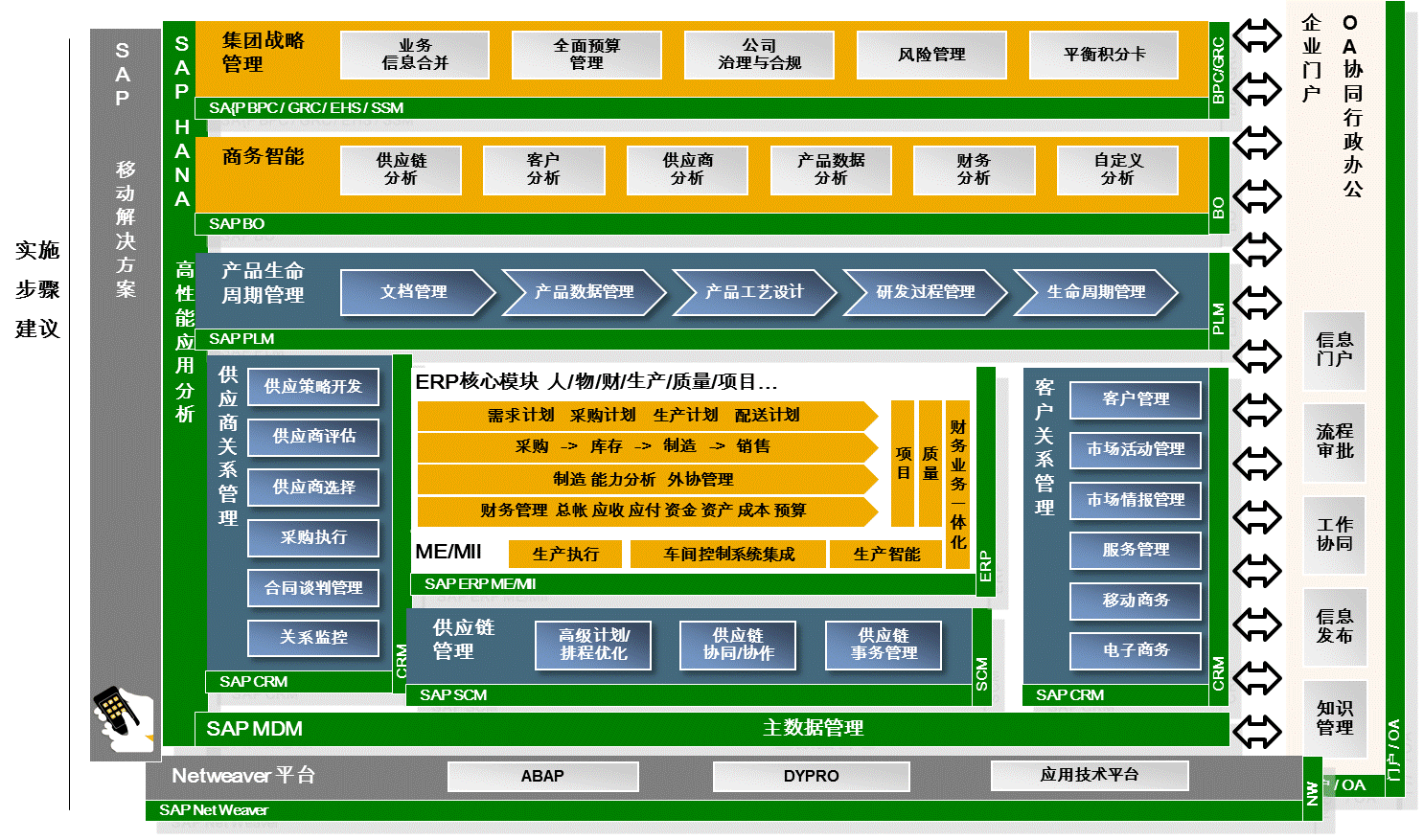Click the 知识管理 box
This screenshot has height=840, width=1424.
click(x=1334, y=718)
